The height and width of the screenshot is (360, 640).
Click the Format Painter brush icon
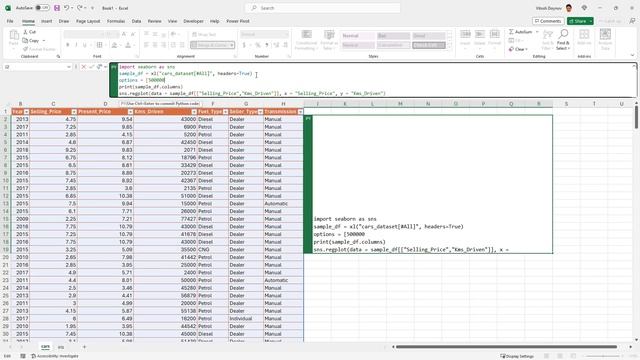click(x=25, y=49)
